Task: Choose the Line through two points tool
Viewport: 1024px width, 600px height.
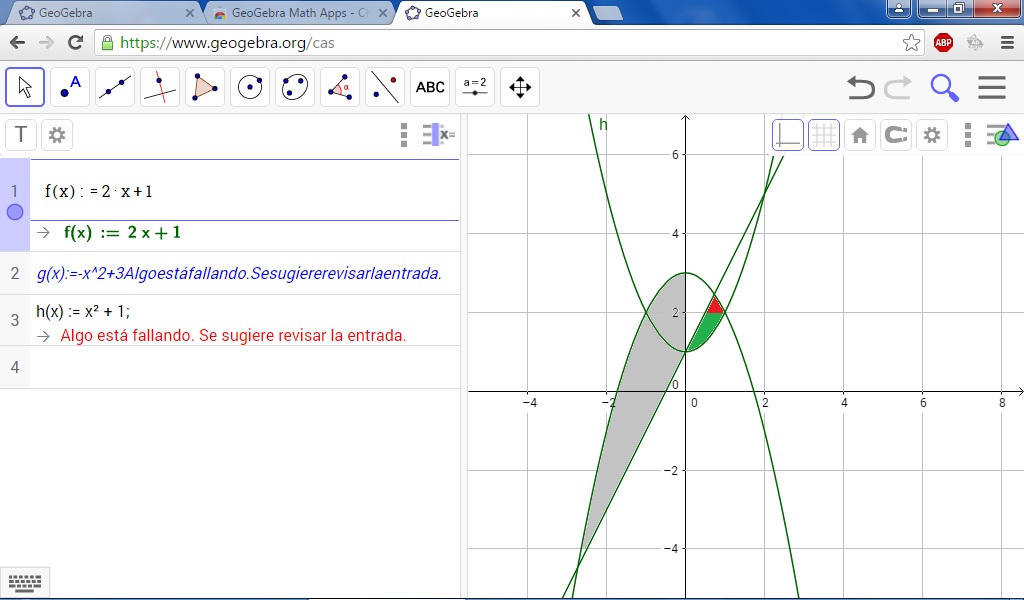Action: (115, 87)
